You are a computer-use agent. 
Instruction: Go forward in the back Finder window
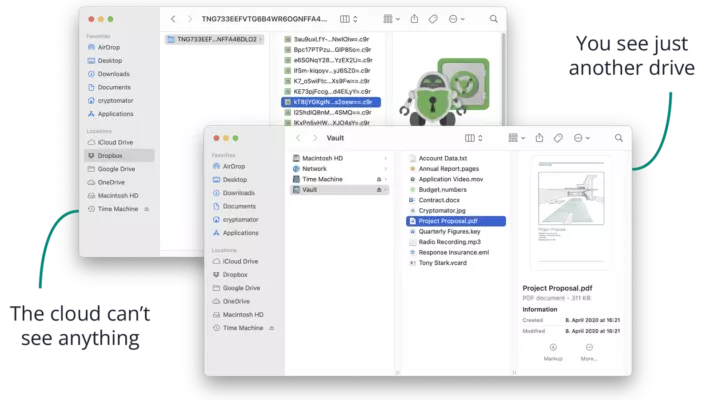pyautogui.click(x=190, y=19)
